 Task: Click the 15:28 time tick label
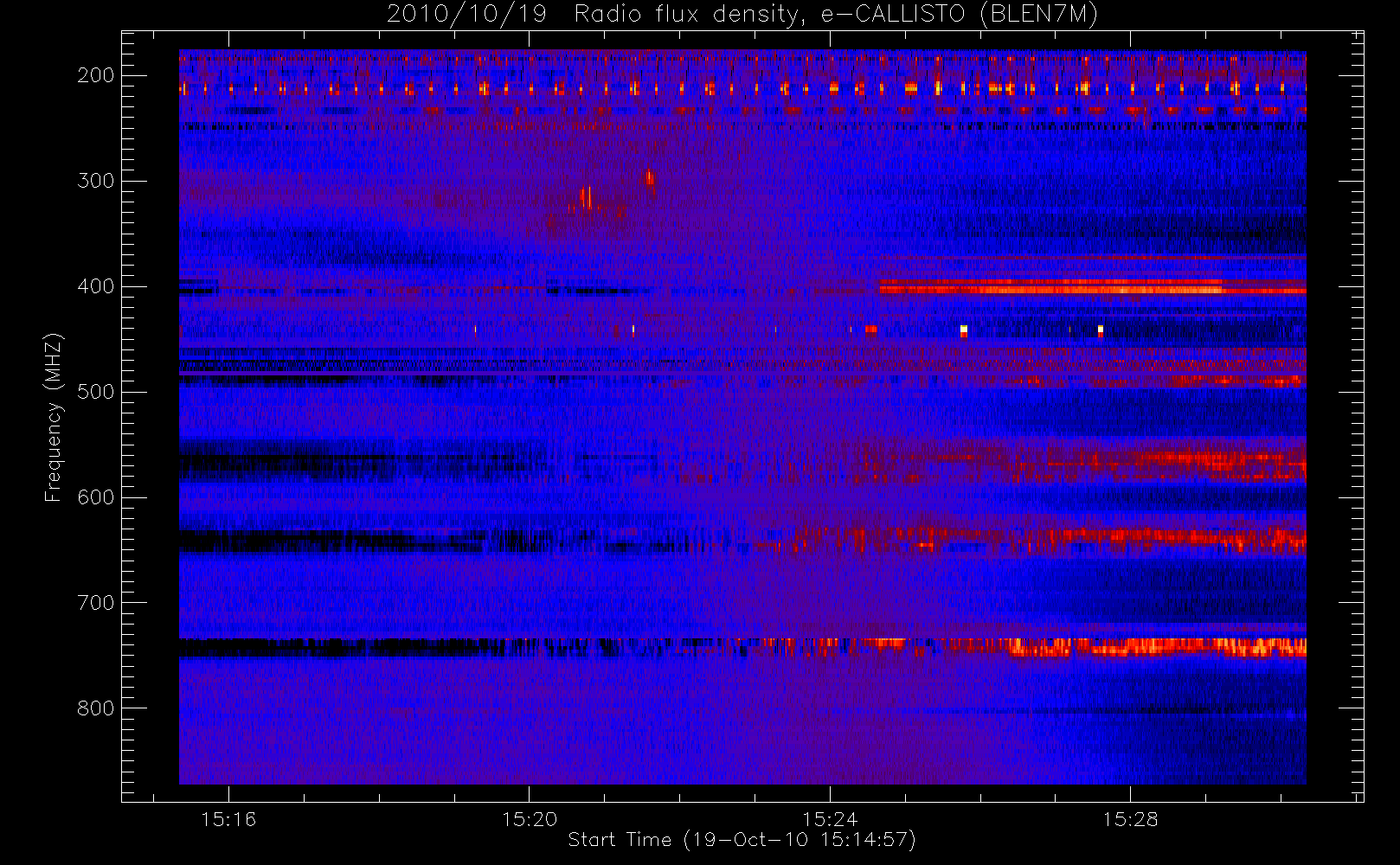click(x=1129, y=819)
